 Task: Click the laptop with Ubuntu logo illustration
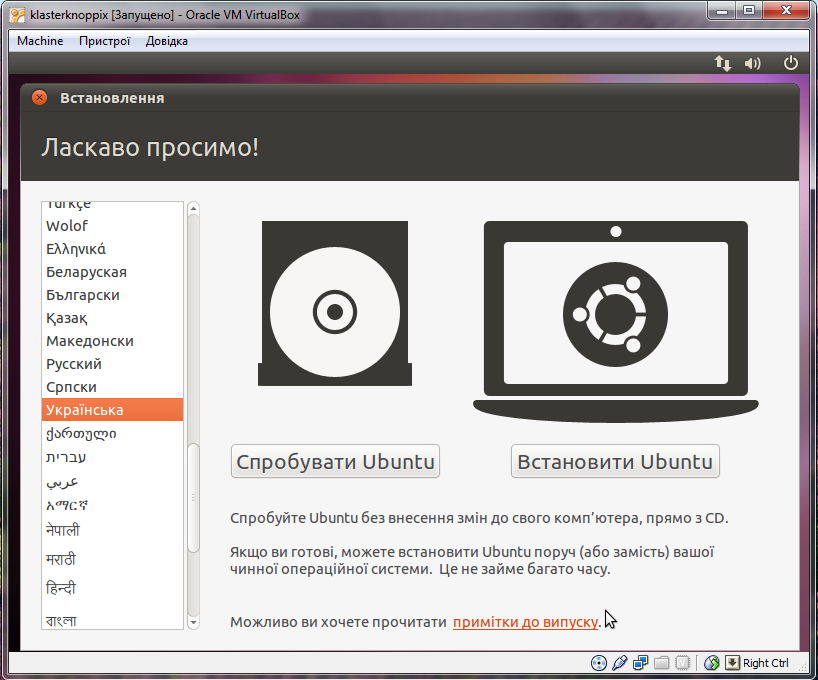coord(616,321)
